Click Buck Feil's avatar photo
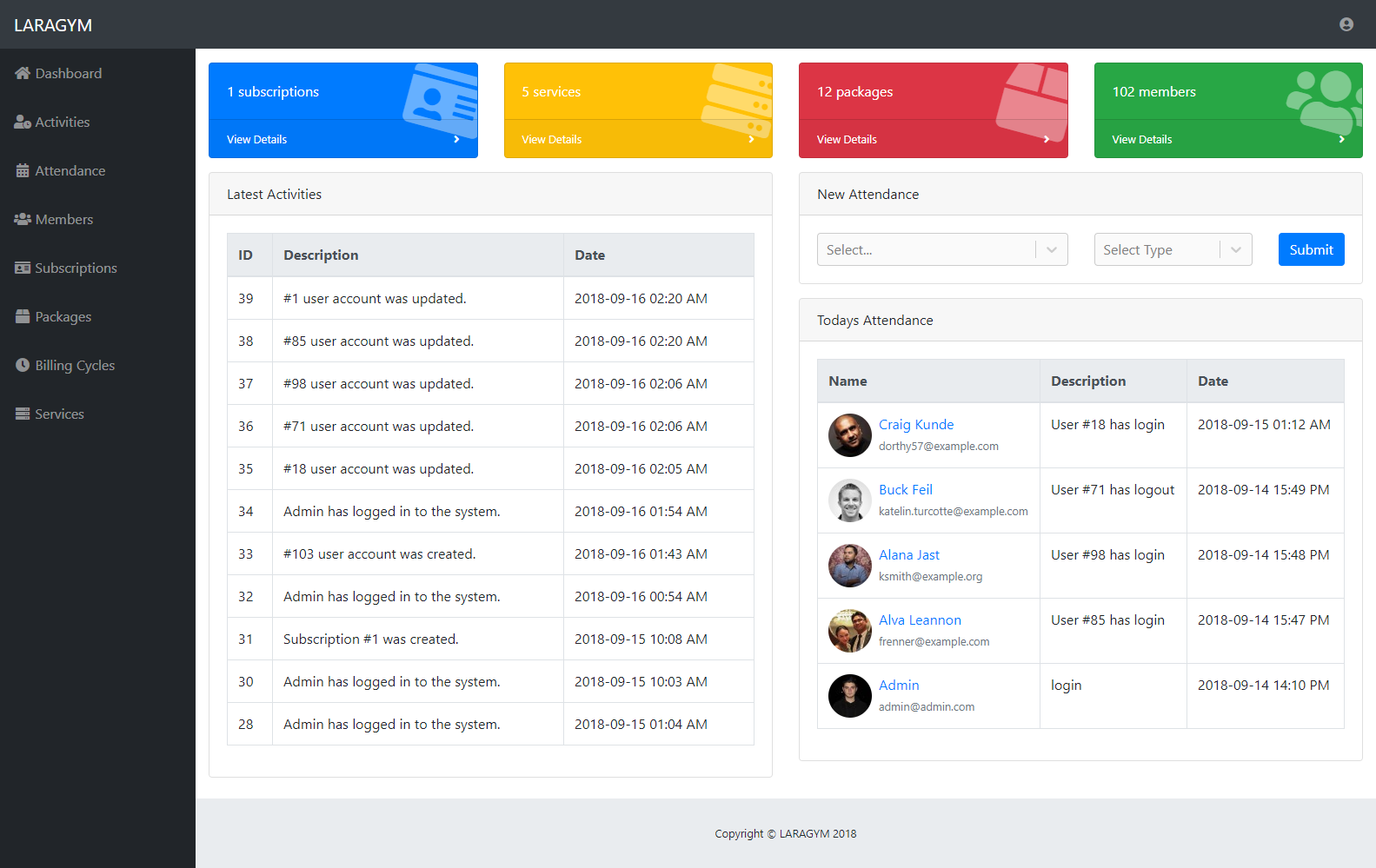 click(850, 500)
